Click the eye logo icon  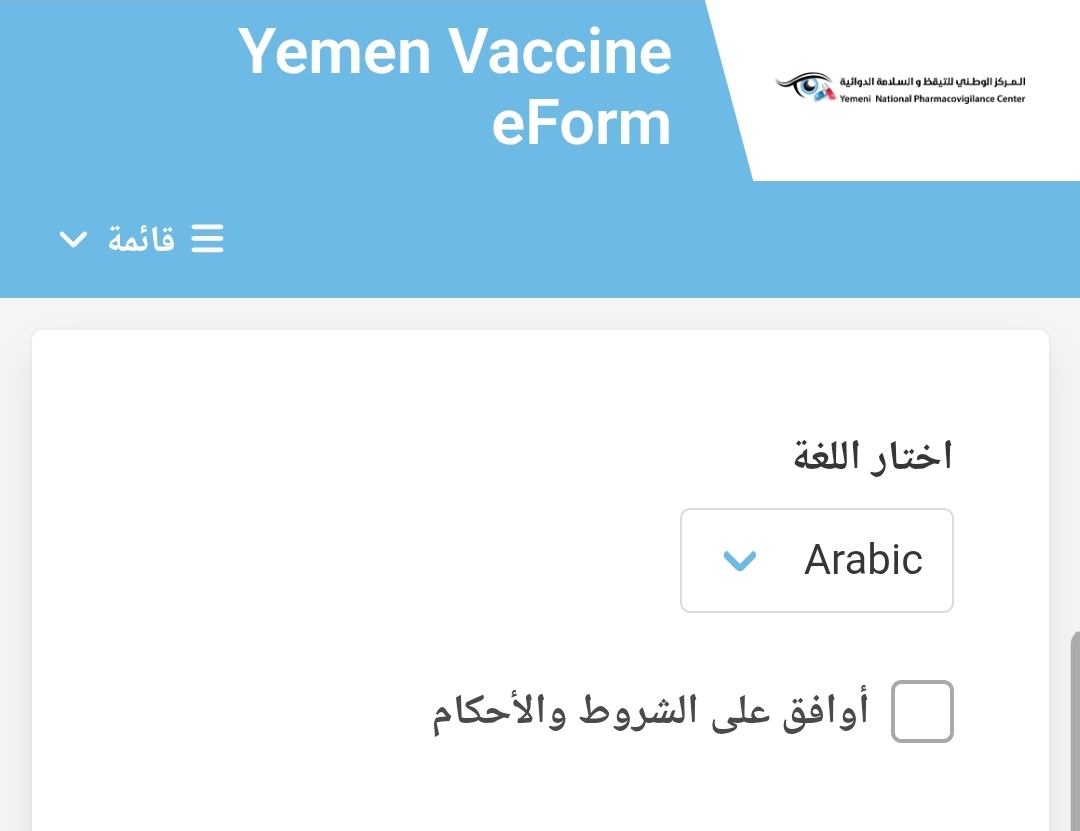(x=804, y=86)
